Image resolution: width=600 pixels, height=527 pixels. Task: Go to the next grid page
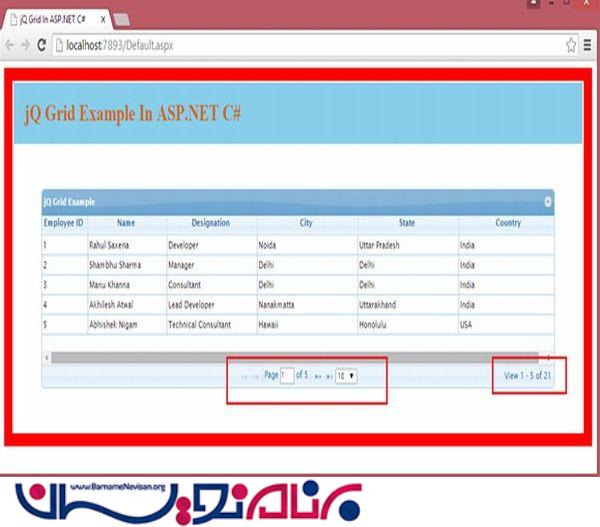317,376
